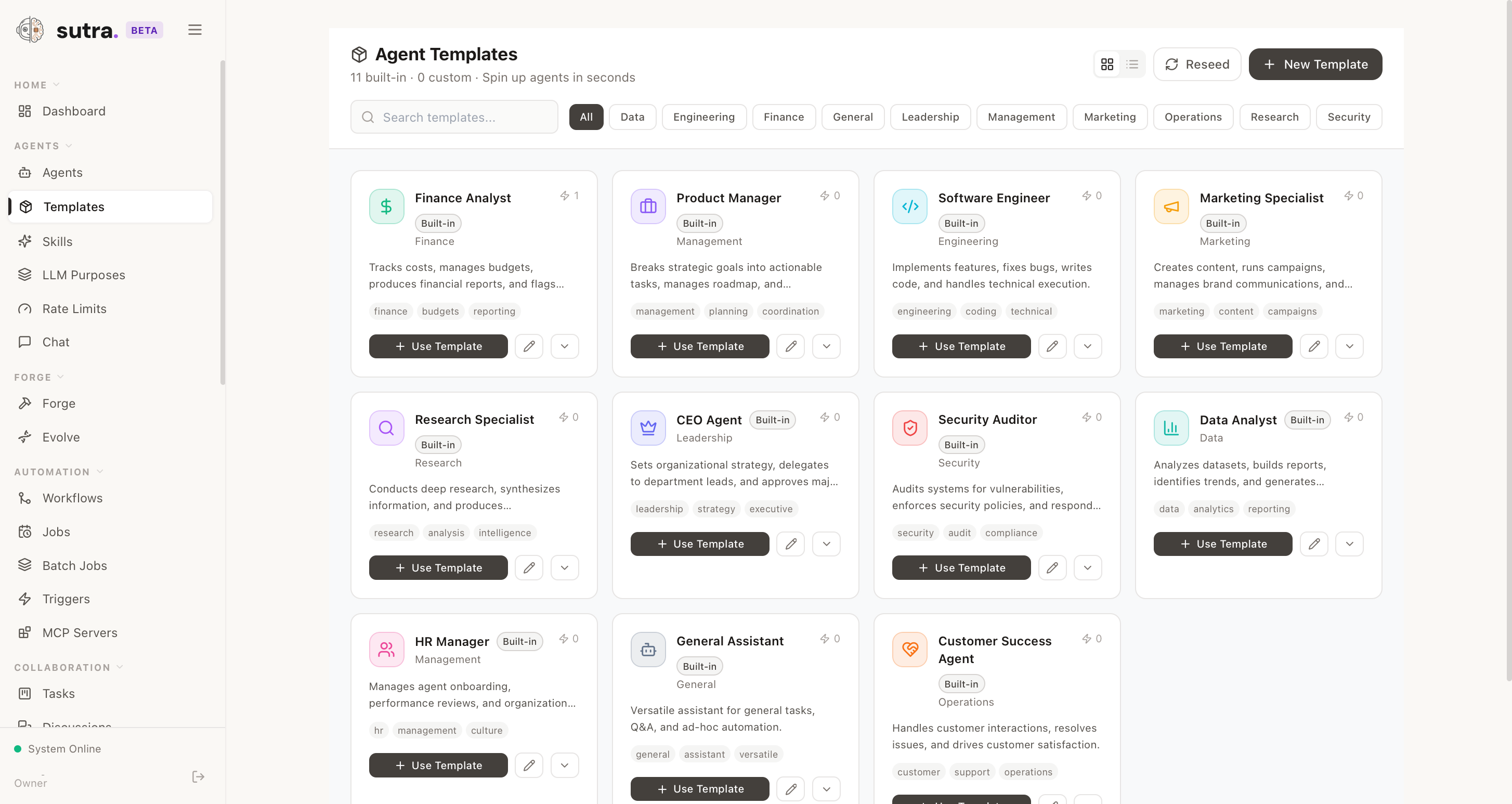Click the Reseed button

pyautogui.click(x=1197, y=64)
